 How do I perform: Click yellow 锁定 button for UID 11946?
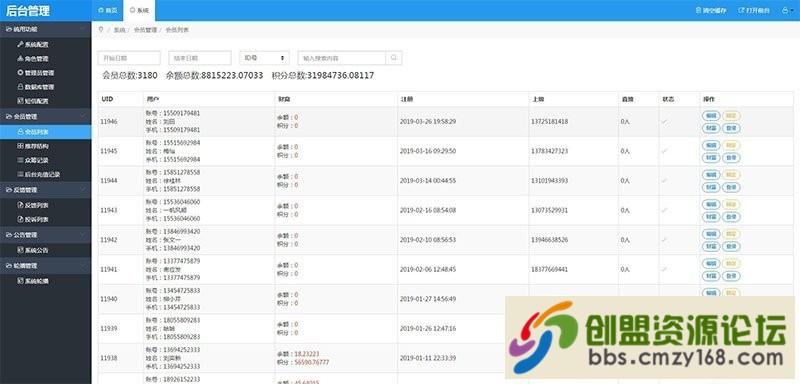click(x=731, y=116)
